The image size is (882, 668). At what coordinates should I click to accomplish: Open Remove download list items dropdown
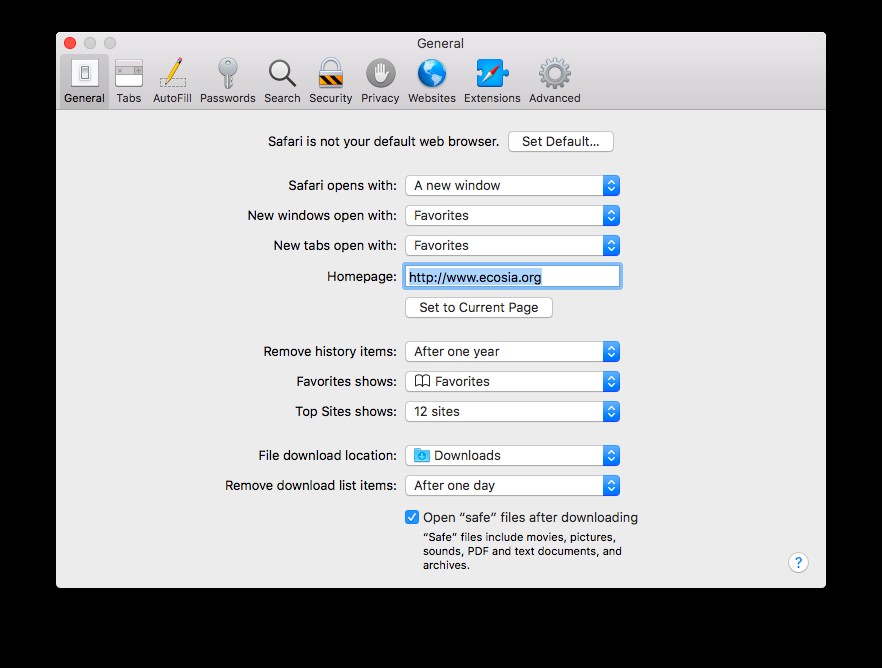point(512,485)
